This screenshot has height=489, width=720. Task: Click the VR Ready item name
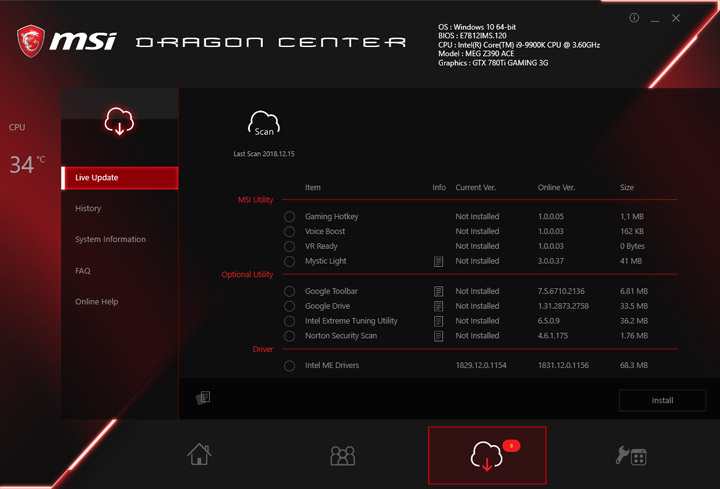[x=321, y=246]
